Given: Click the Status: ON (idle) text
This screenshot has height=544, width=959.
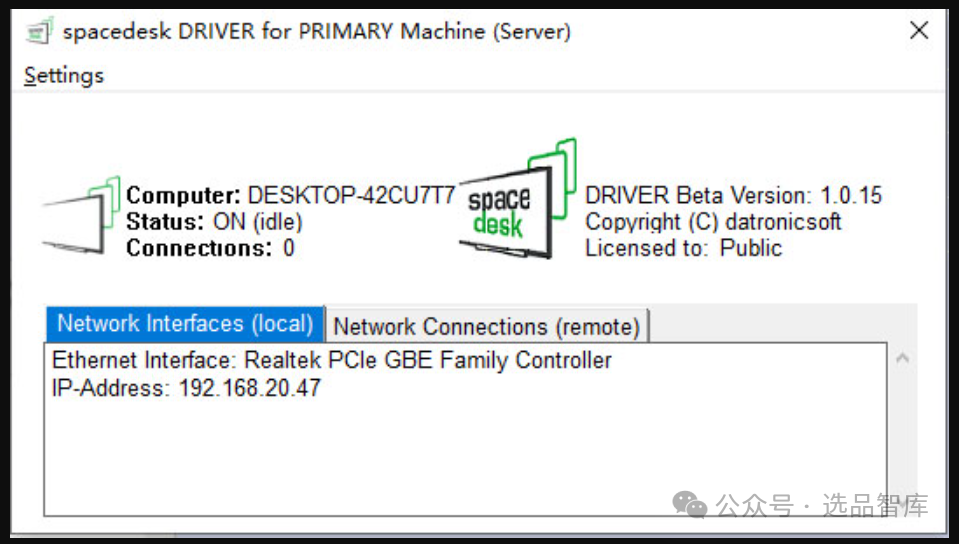Looking at the screenshot, I should pos(214,222).
